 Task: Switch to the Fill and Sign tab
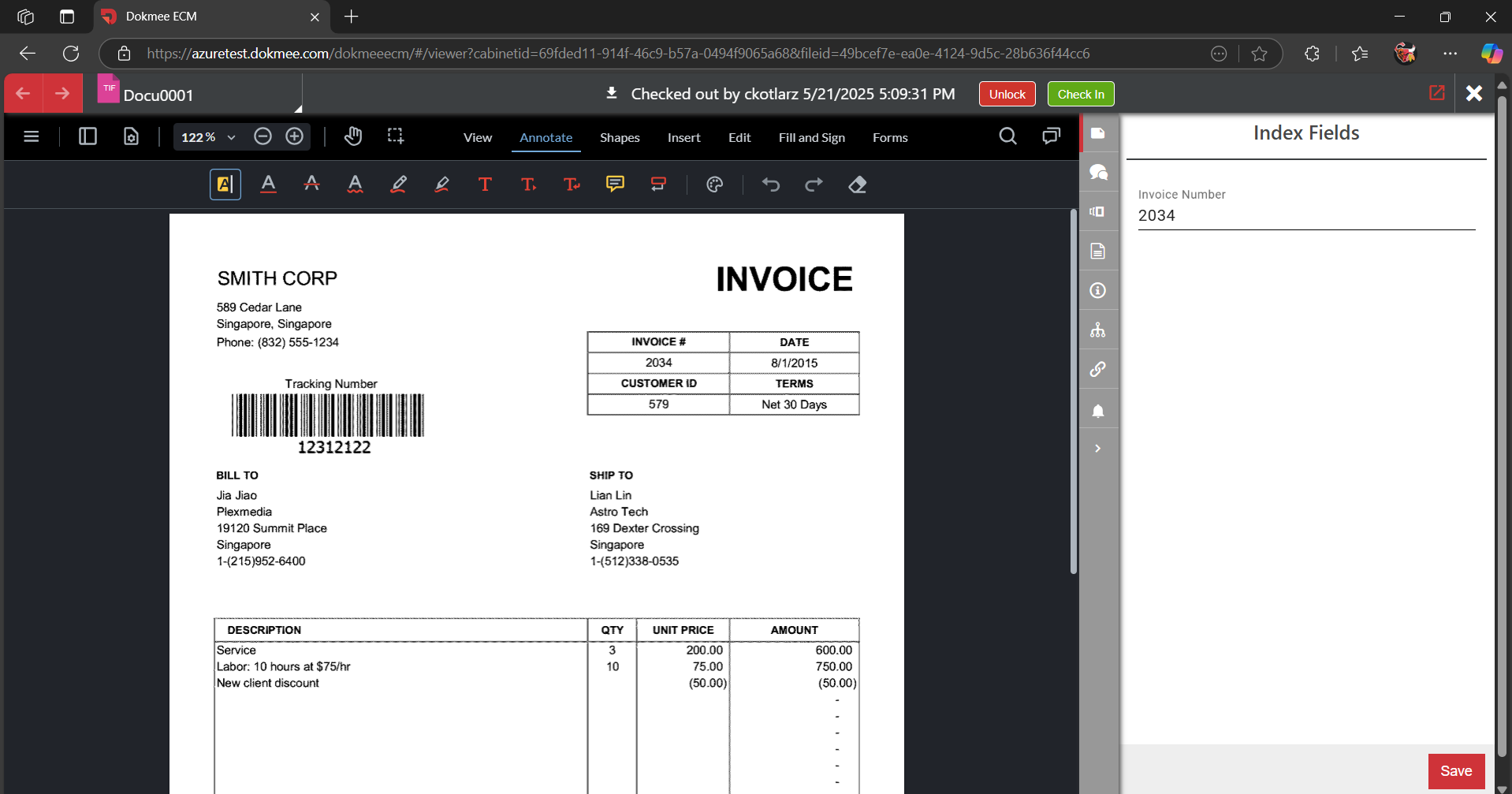[811, 137]
